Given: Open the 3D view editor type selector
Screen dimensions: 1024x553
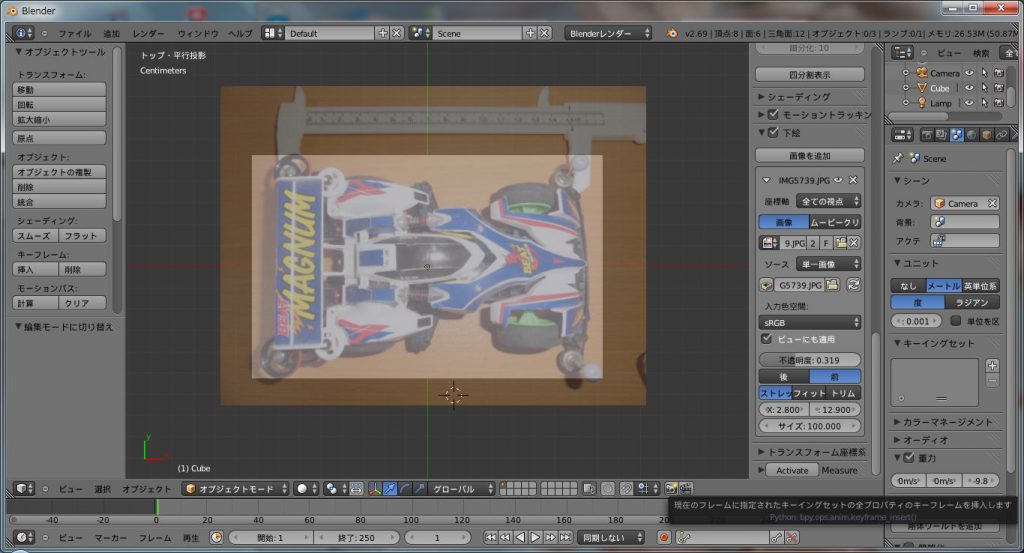Looking at the screenshot, I should click(x=24, y=488).
